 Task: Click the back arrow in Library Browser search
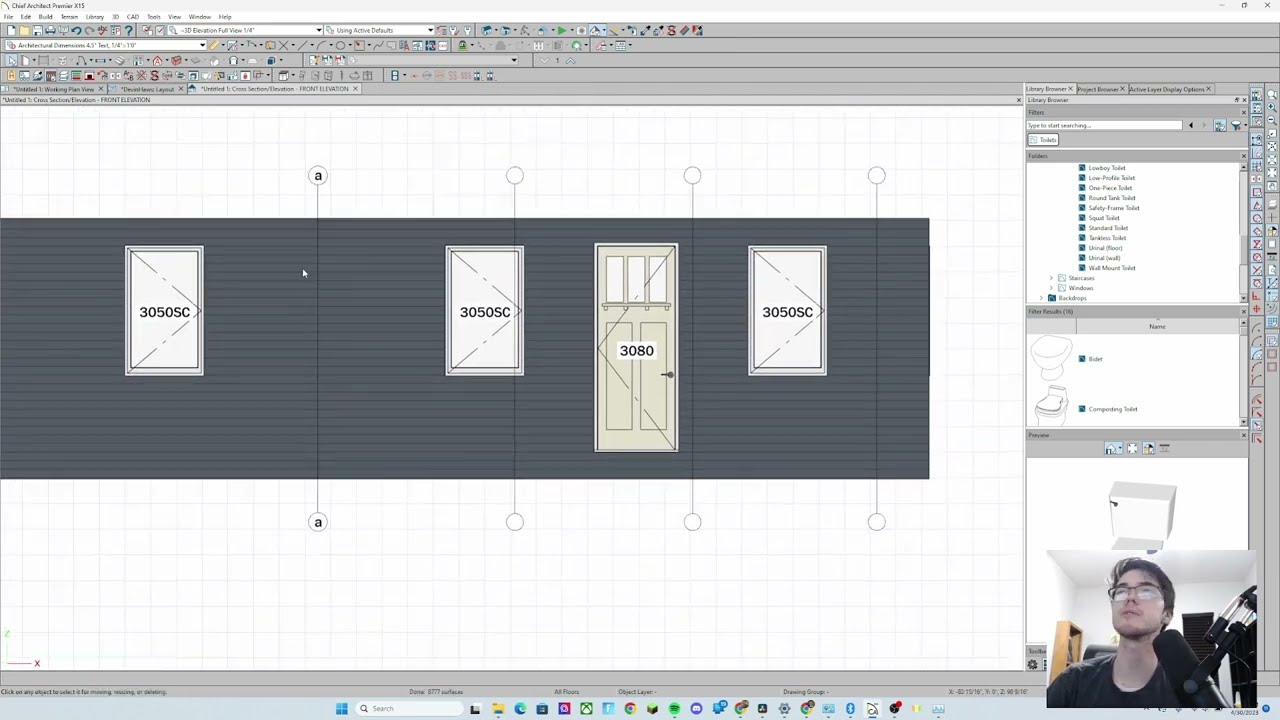point(1191,125)
